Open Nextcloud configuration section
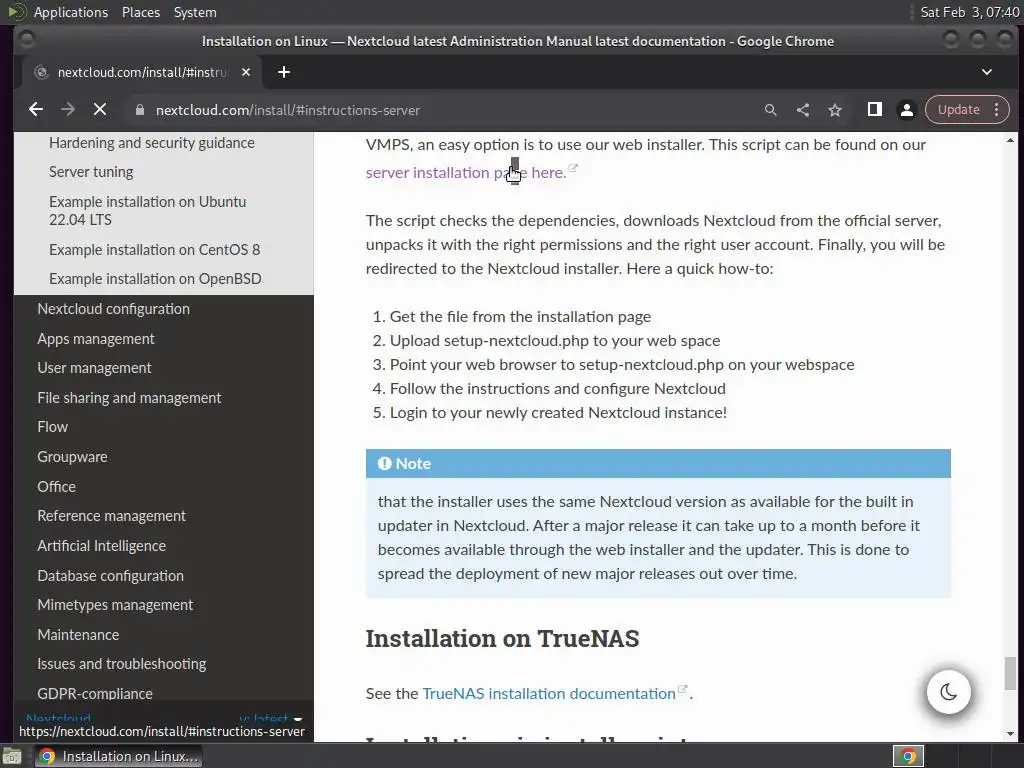The image size is (1024, 768). click(x=114, y=309)
